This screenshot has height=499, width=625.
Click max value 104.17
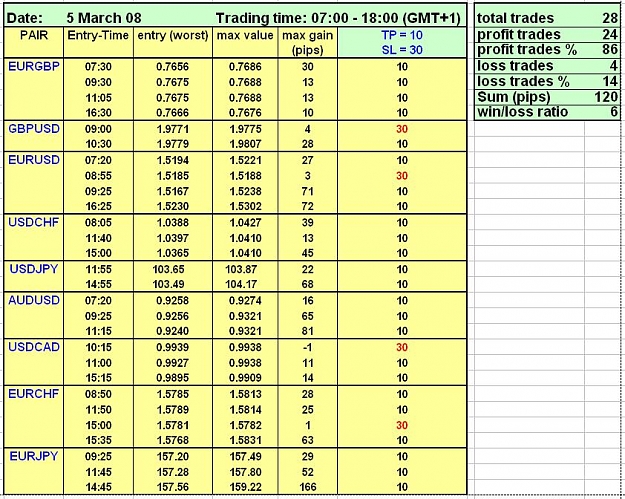[x=241, y=285]
